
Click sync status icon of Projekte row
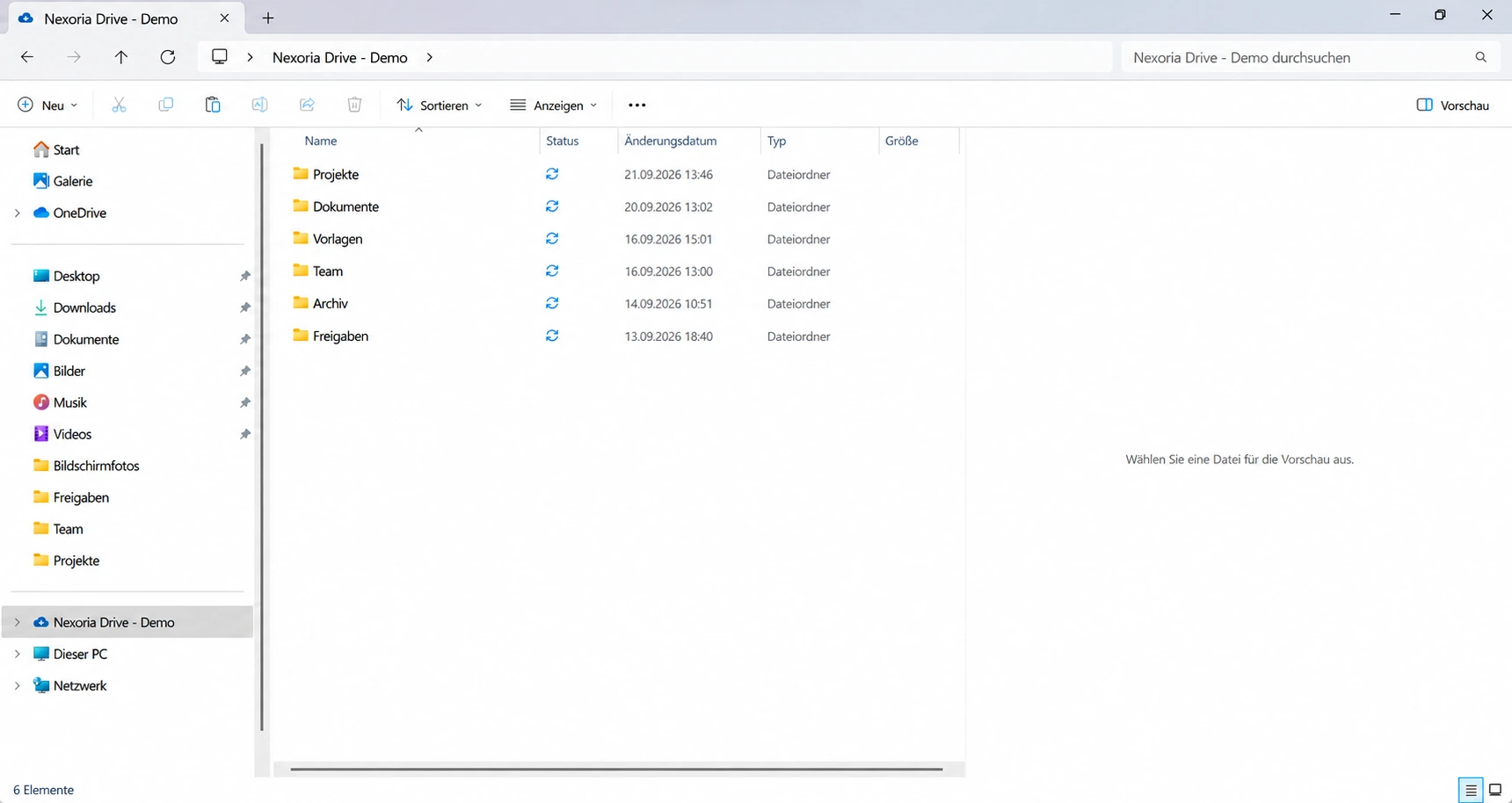click(x=552, y=174)
